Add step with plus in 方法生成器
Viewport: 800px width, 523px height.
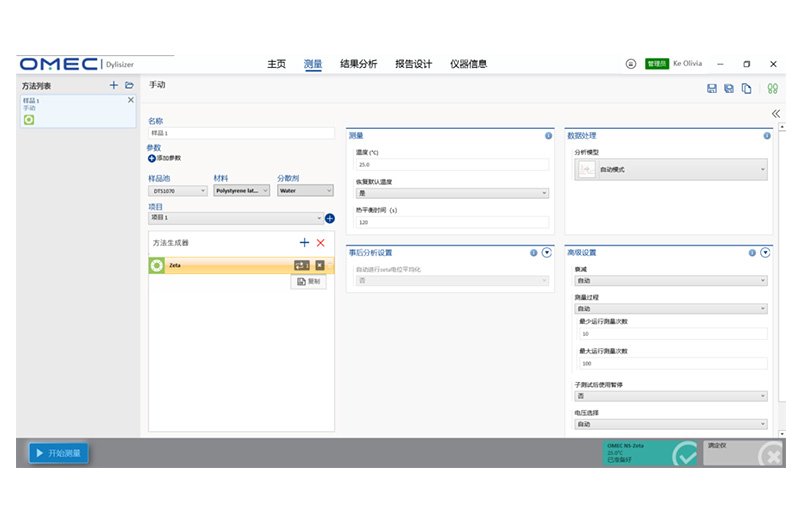tap(304, 243)
